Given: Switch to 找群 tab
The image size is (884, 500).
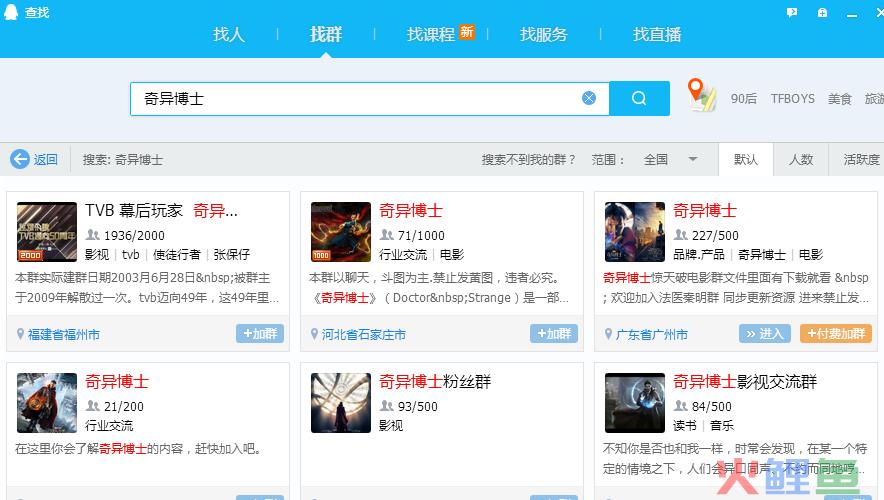Looking at the screenshot, I should [x=326, y=34].
